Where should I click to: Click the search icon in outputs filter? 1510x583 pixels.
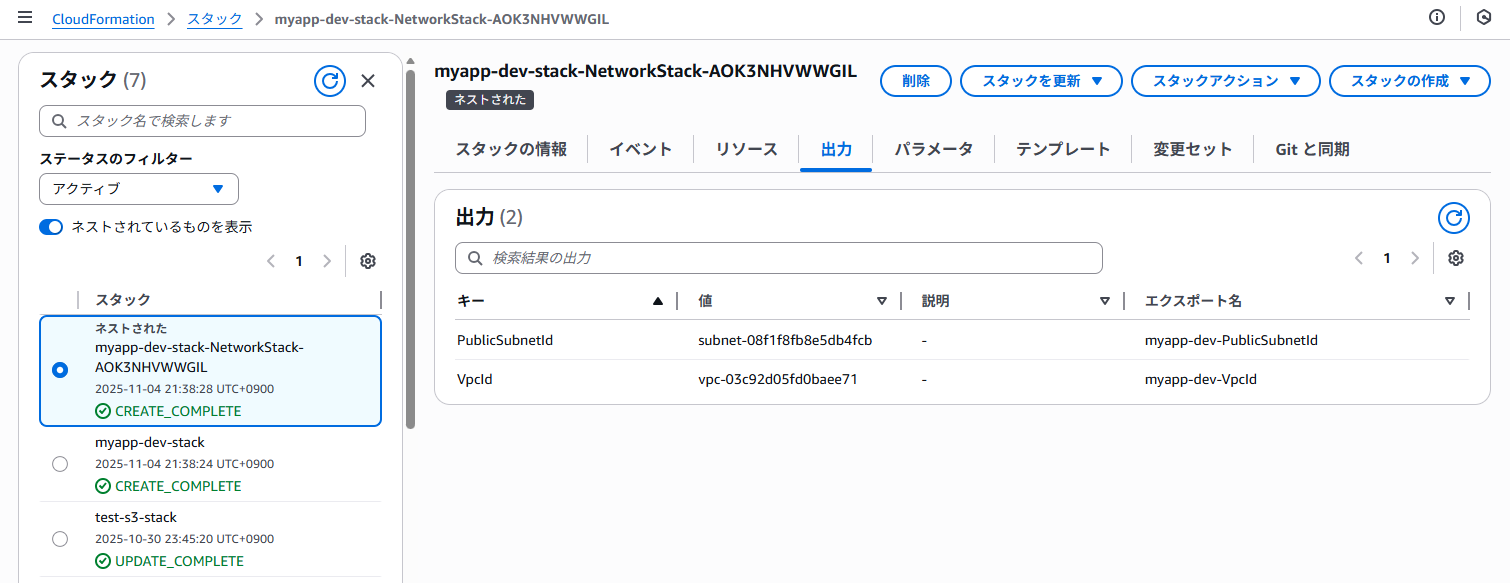[475, 258]
